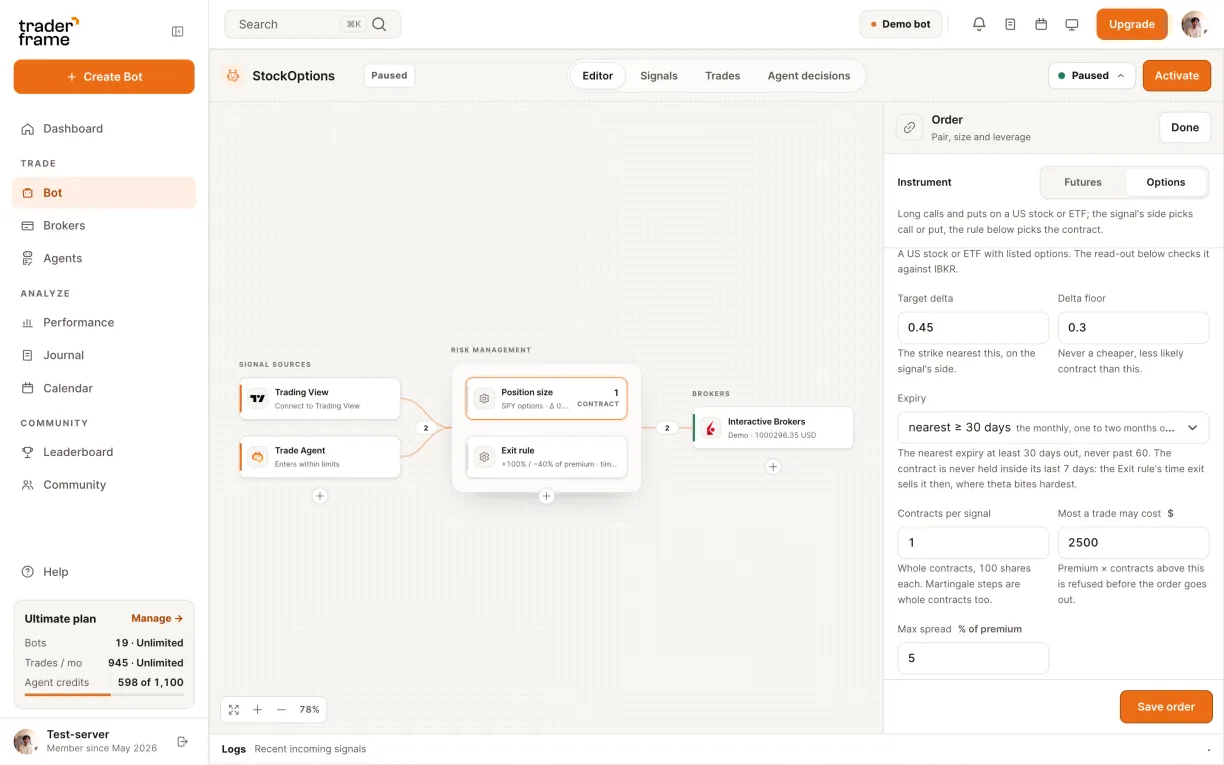
Task: Click the Target delta field
Action: coord(973,327)
